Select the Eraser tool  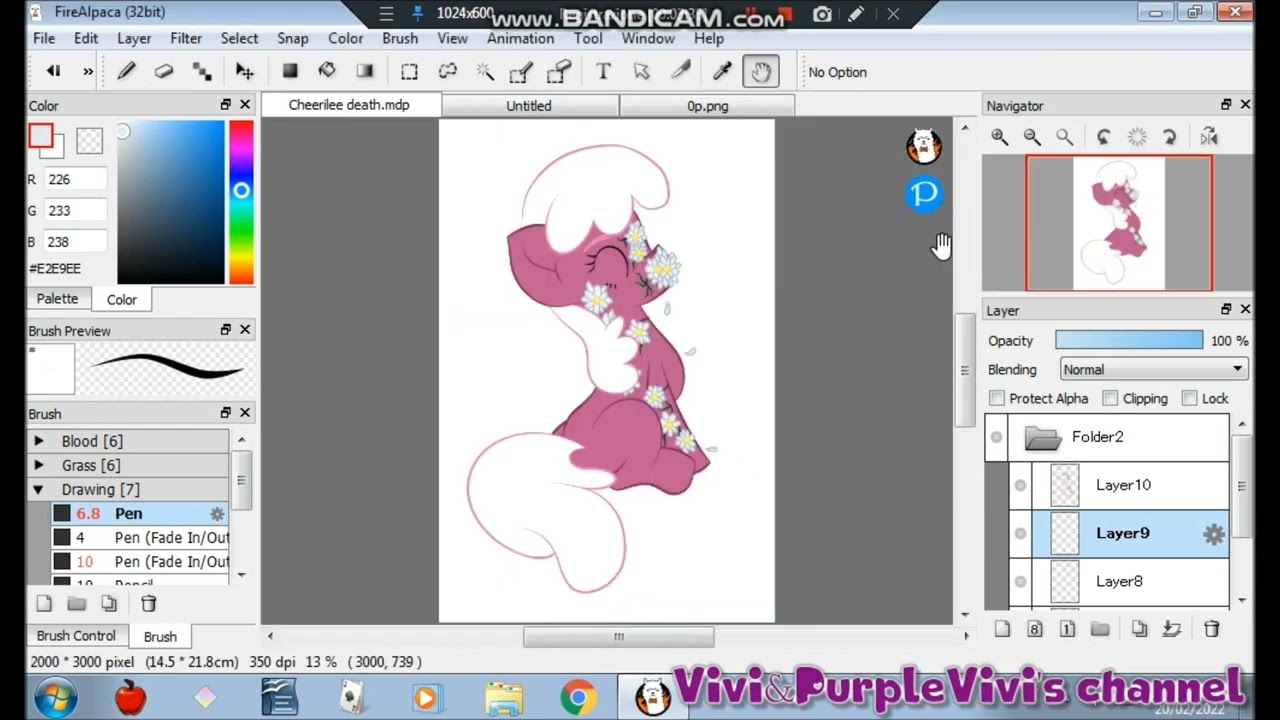(164, 71)
